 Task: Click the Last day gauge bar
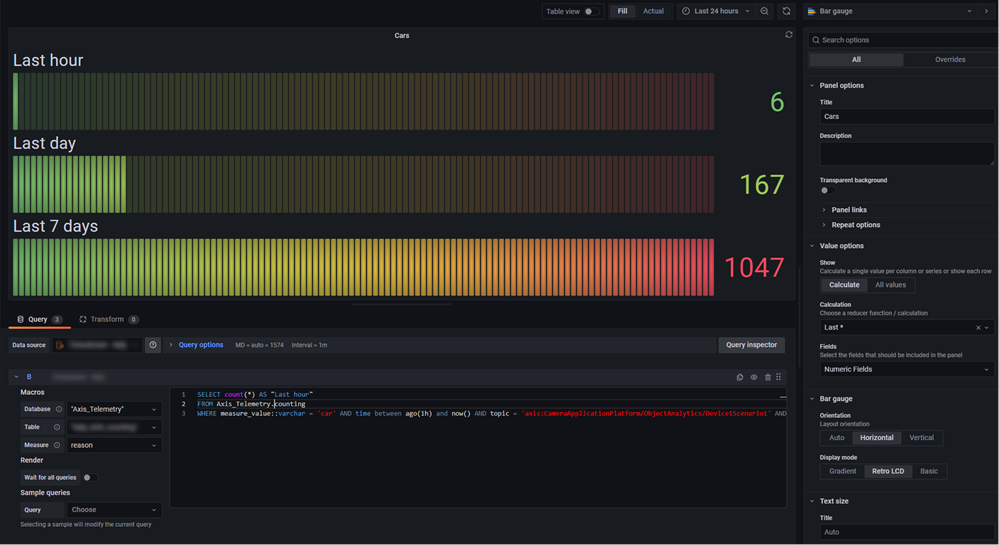(x=363, y=184)
